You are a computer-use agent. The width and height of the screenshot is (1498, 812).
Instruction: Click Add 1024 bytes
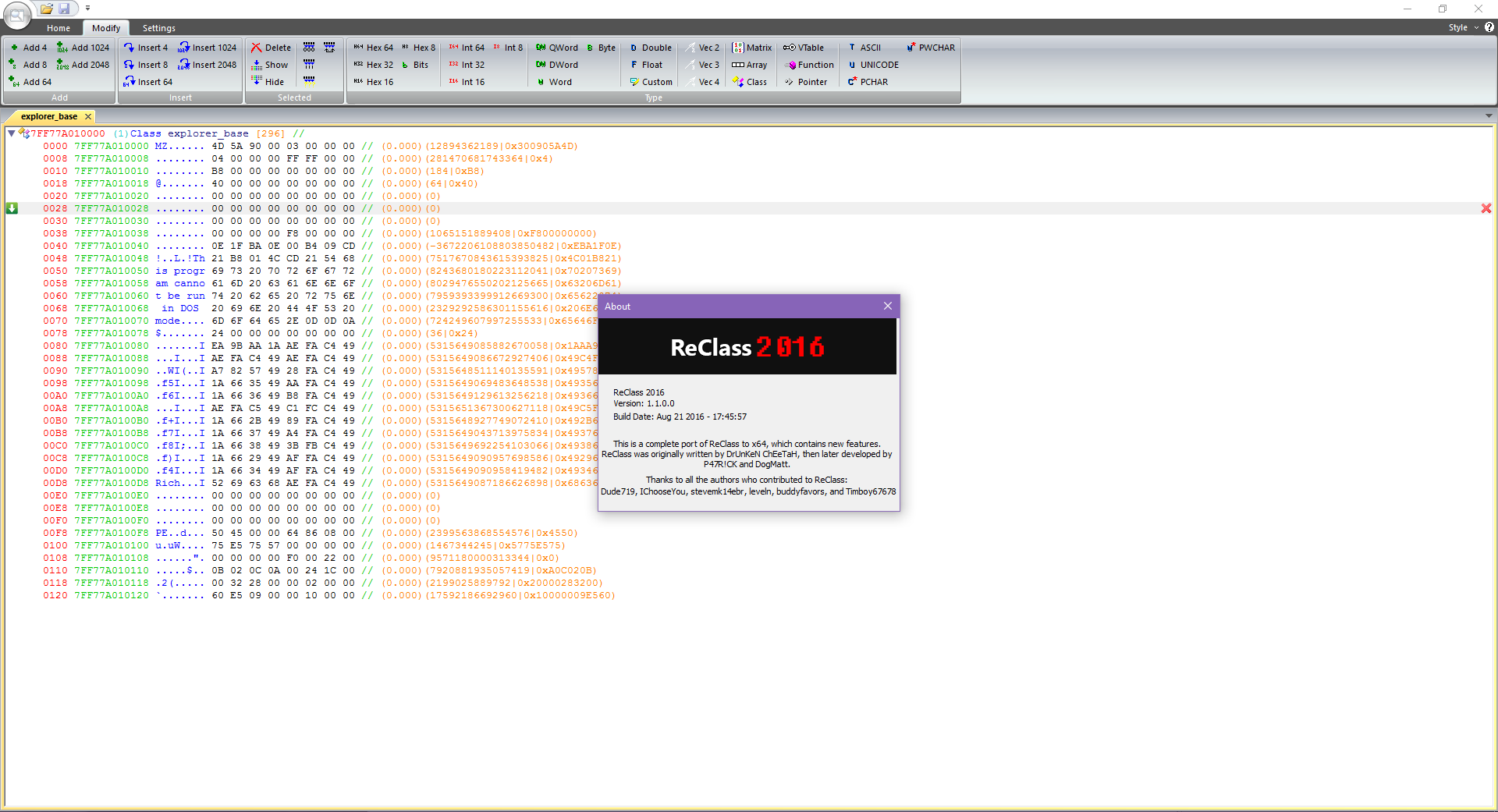tap(83, 48)
